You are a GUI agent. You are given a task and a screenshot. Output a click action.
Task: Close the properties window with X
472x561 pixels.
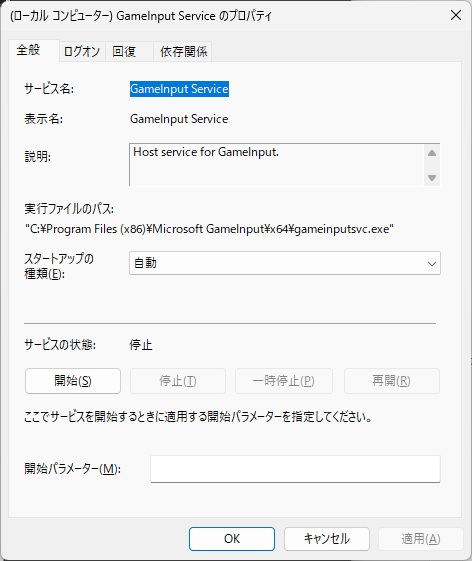point(456,15)
